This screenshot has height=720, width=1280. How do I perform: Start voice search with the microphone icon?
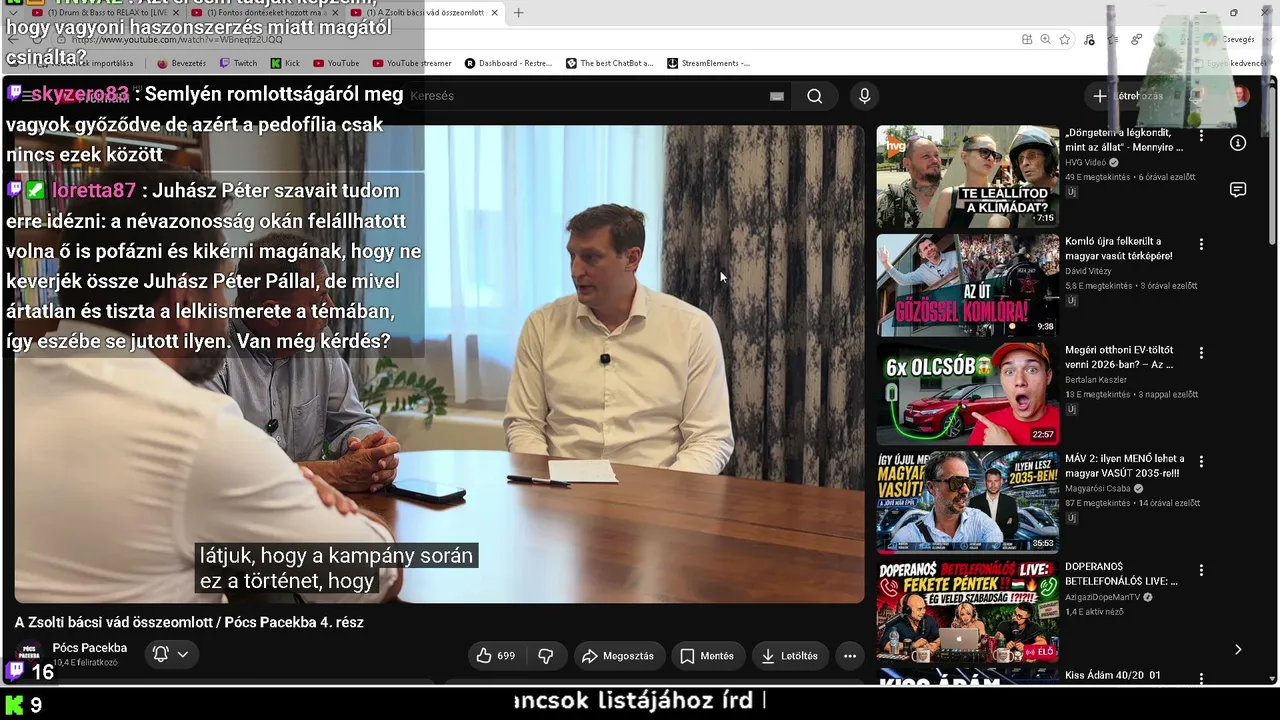[x=865, y=96]
